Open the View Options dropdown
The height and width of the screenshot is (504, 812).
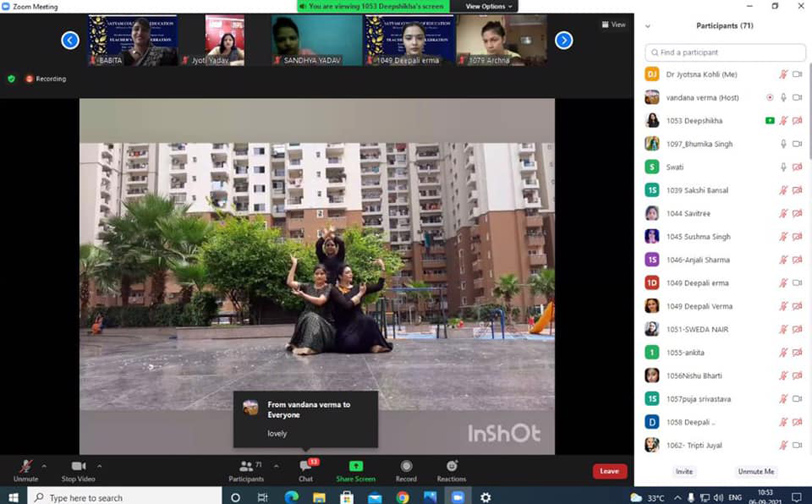pyautogui.click(x=489, y=6)
